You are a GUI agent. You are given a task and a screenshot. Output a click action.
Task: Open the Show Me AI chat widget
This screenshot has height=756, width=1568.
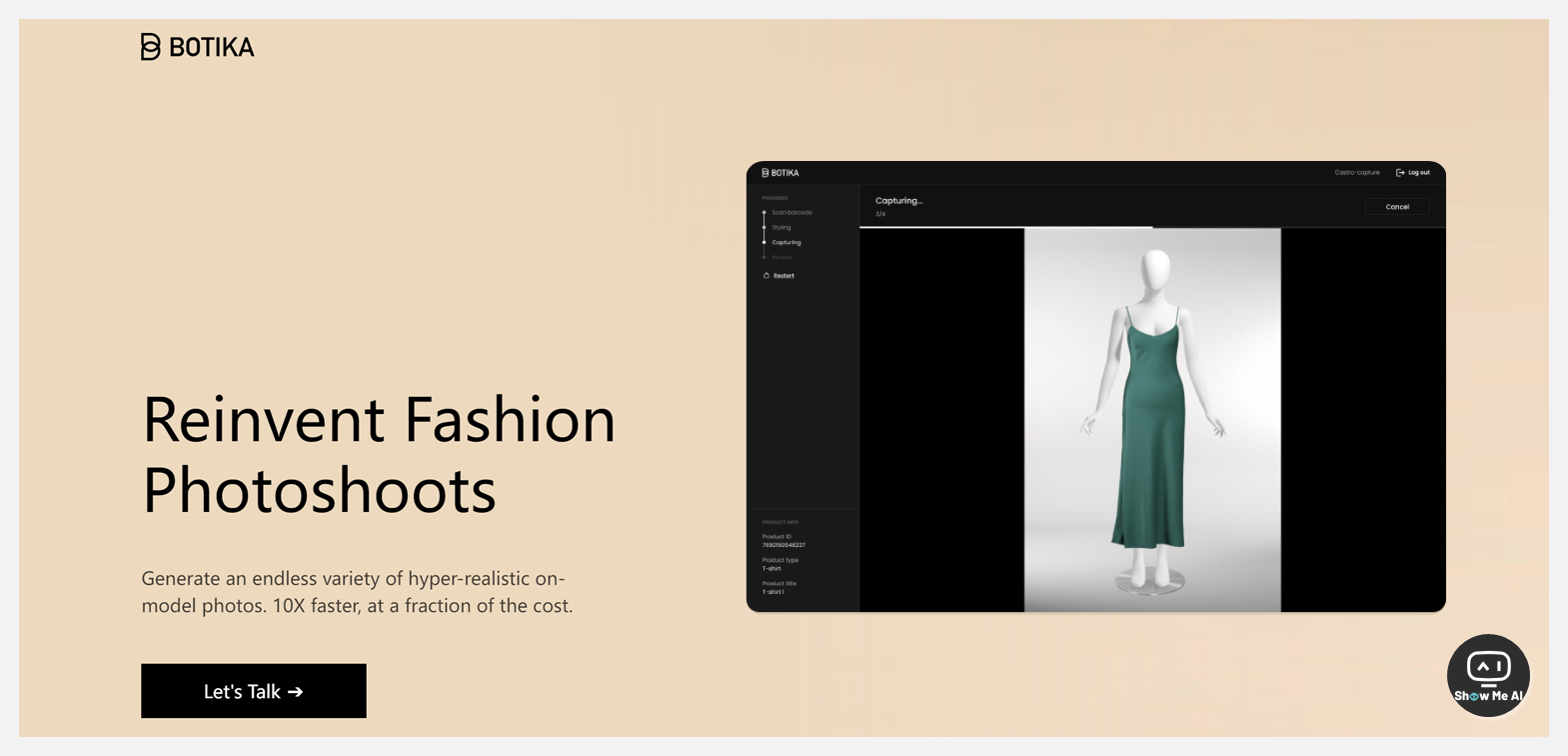coord(1488,675)
